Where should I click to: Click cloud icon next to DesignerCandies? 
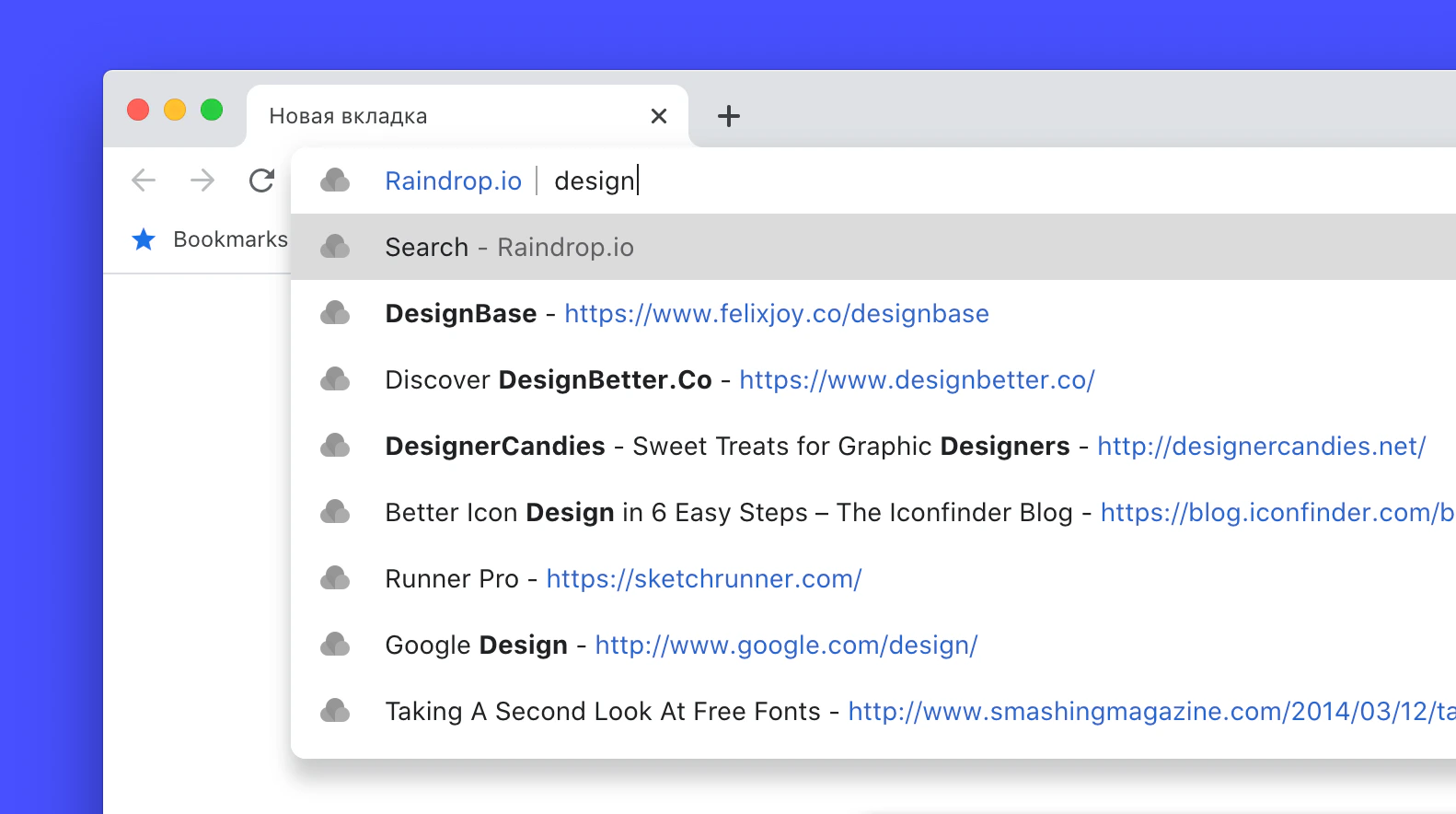pyautogui.click(x=335, y=446)
